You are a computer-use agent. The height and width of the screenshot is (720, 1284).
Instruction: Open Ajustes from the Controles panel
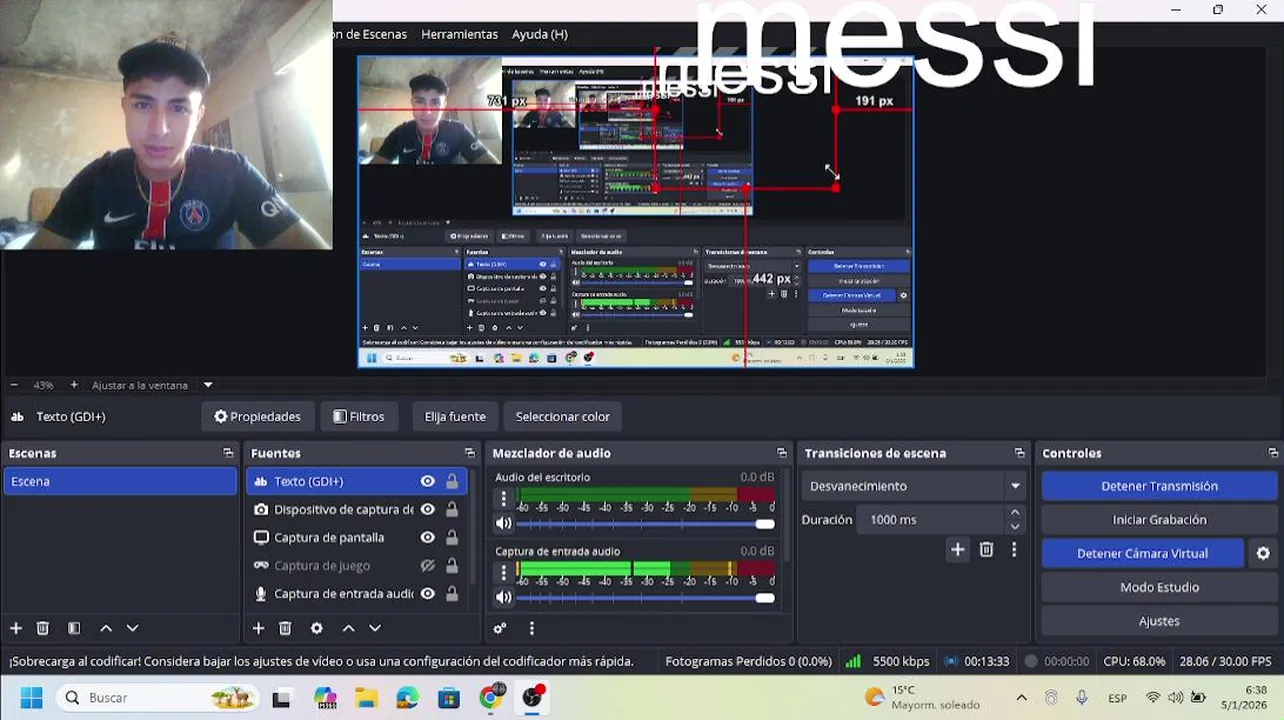[1159, 621]
